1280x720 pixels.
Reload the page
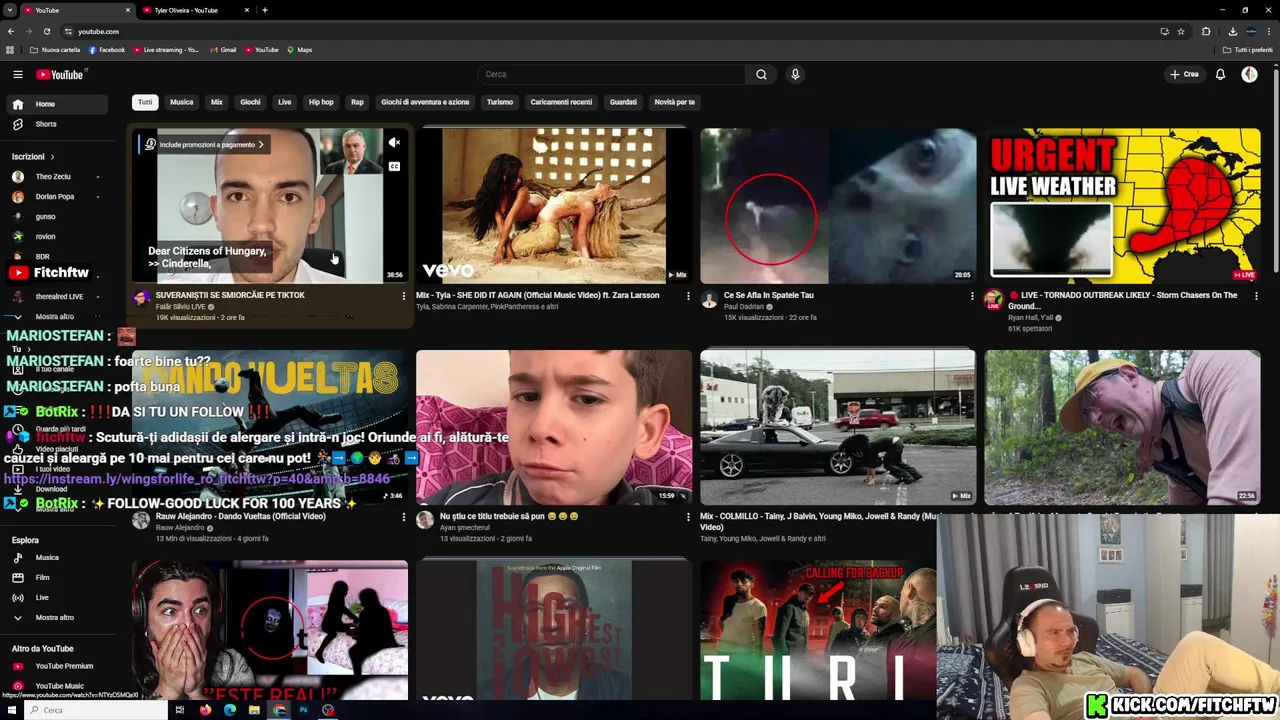[49, 31]
